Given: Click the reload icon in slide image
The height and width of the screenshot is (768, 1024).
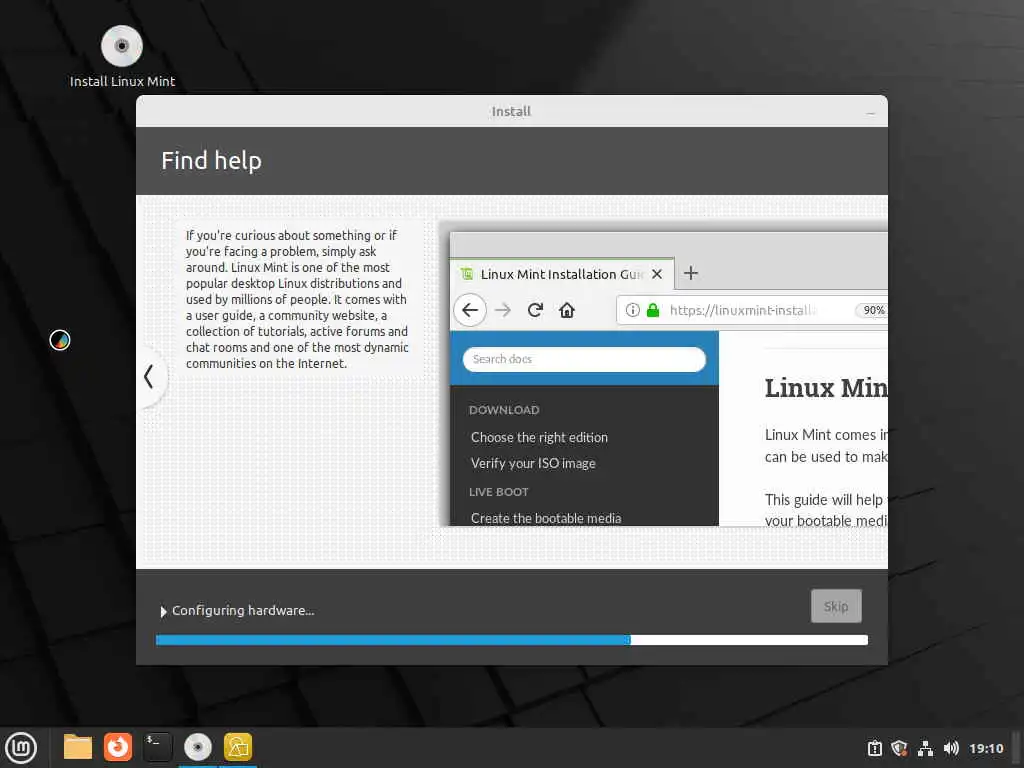Looking at the screenshot, I should pos(536,310).
